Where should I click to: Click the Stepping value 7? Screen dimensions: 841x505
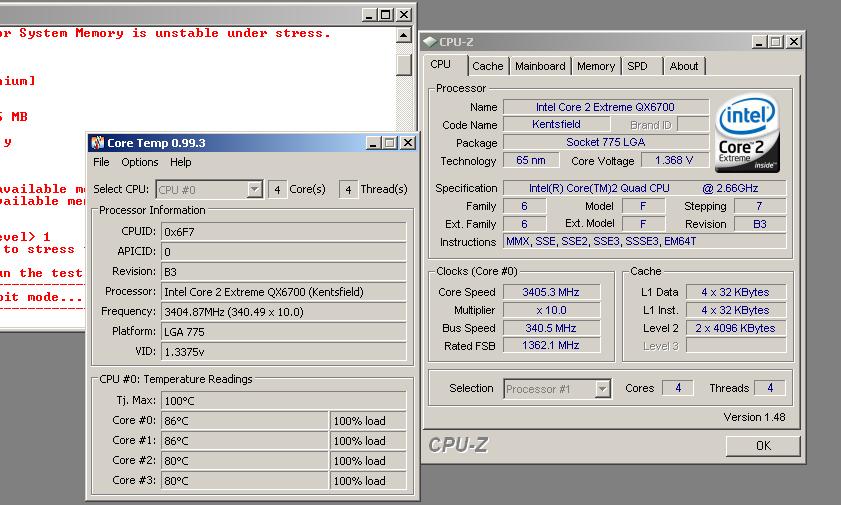[x=759, y=206]
